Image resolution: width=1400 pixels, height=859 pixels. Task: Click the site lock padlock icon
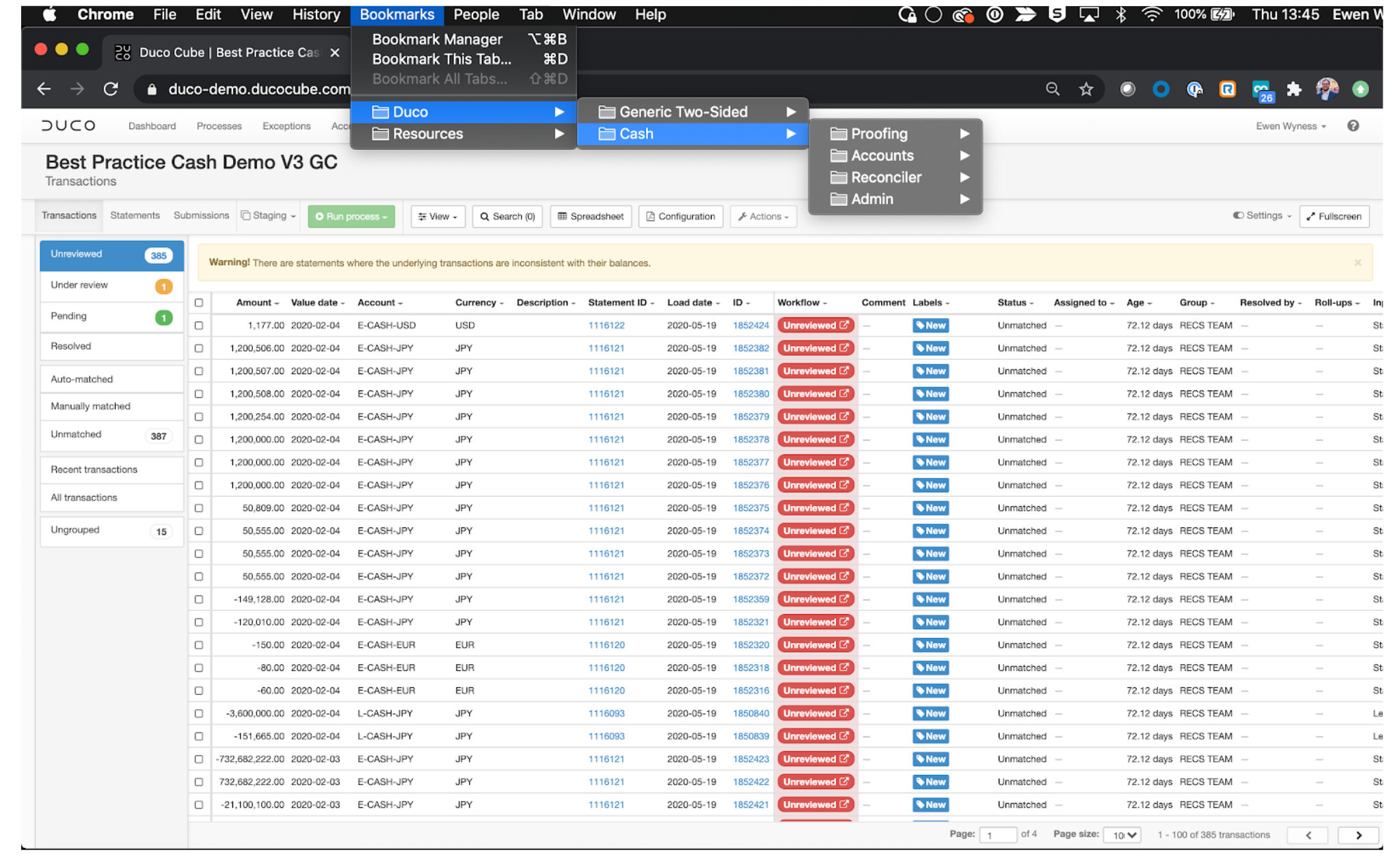pos(152,90)
